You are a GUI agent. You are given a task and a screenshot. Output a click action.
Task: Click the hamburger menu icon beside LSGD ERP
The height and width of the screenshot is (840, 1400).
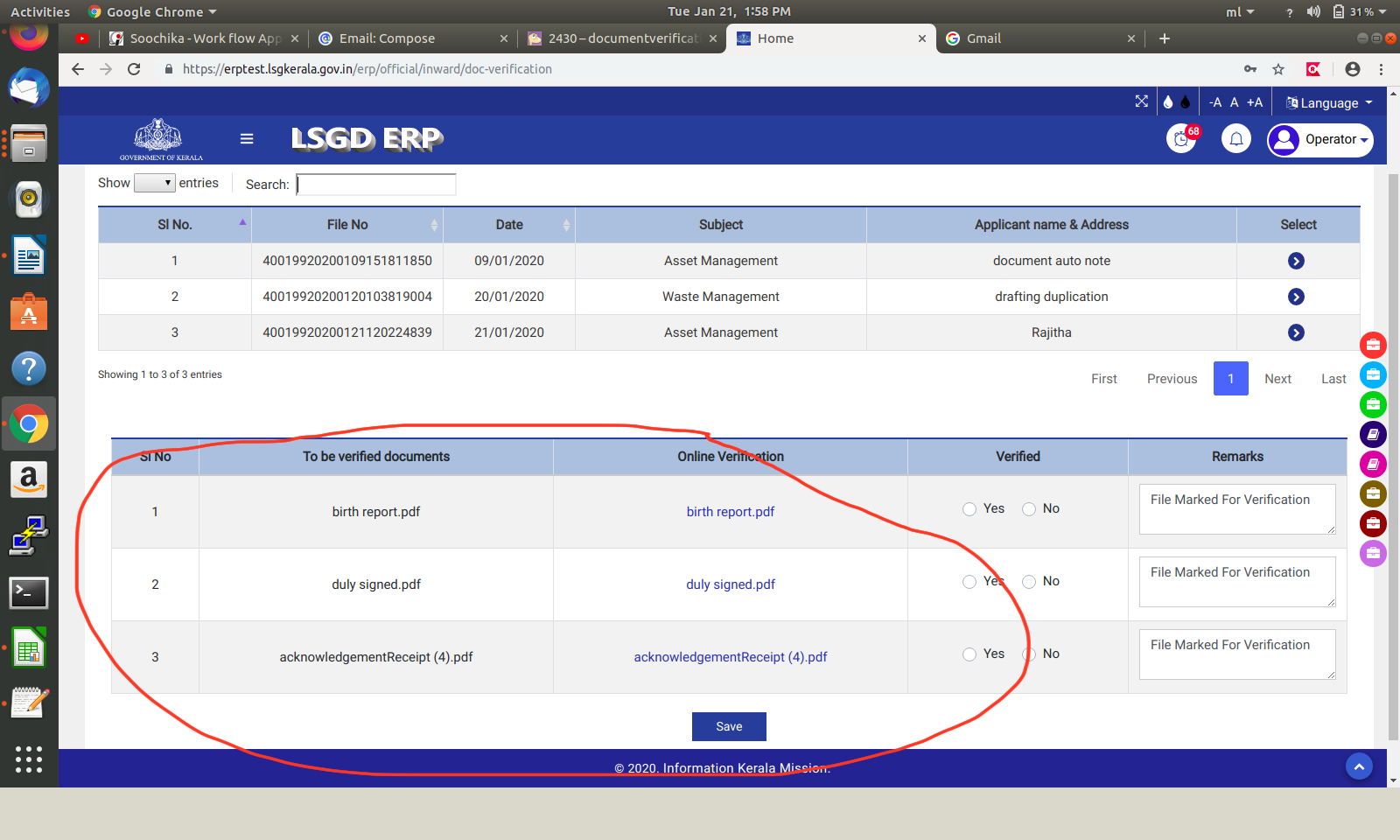(x=247, y=139)
